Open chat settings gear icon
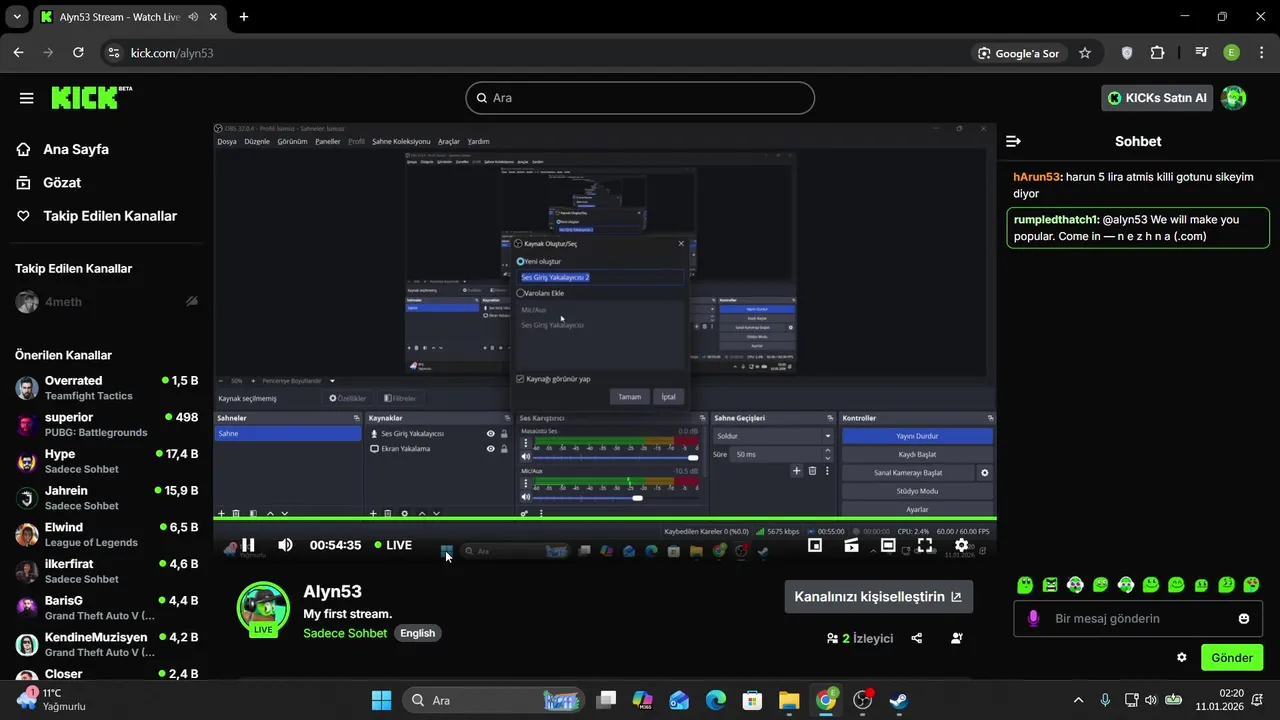This screenshot has height=720, width=1280. [1182, 657]
